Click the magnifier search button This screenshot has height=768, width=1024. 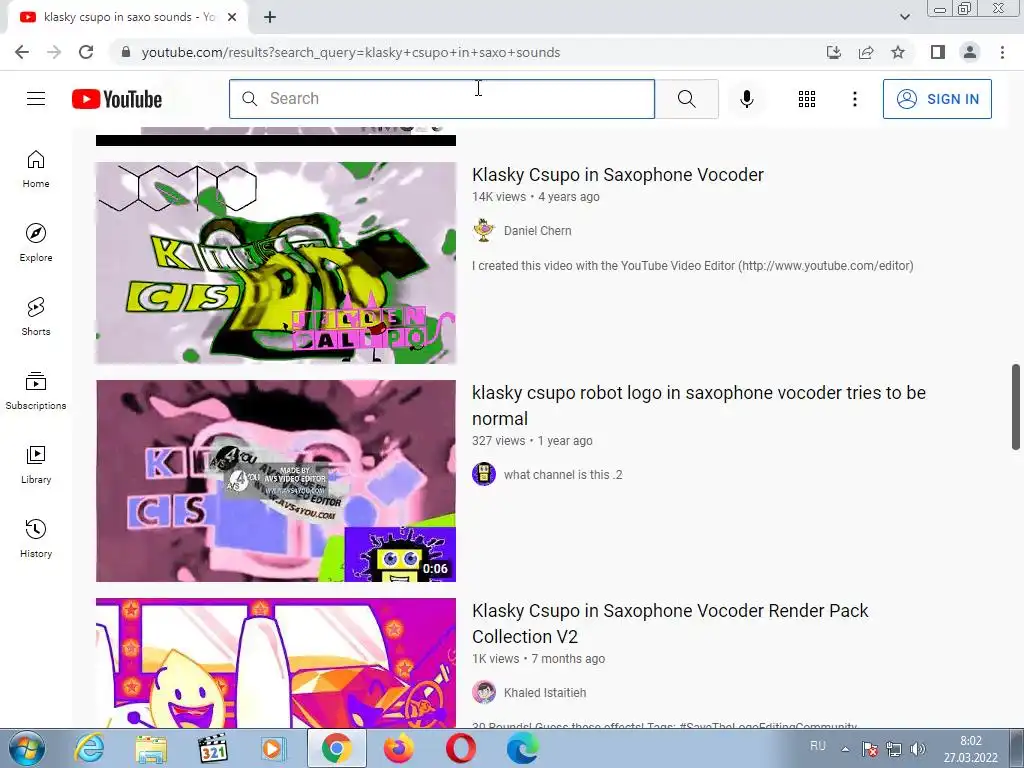(x=686, y=99)
